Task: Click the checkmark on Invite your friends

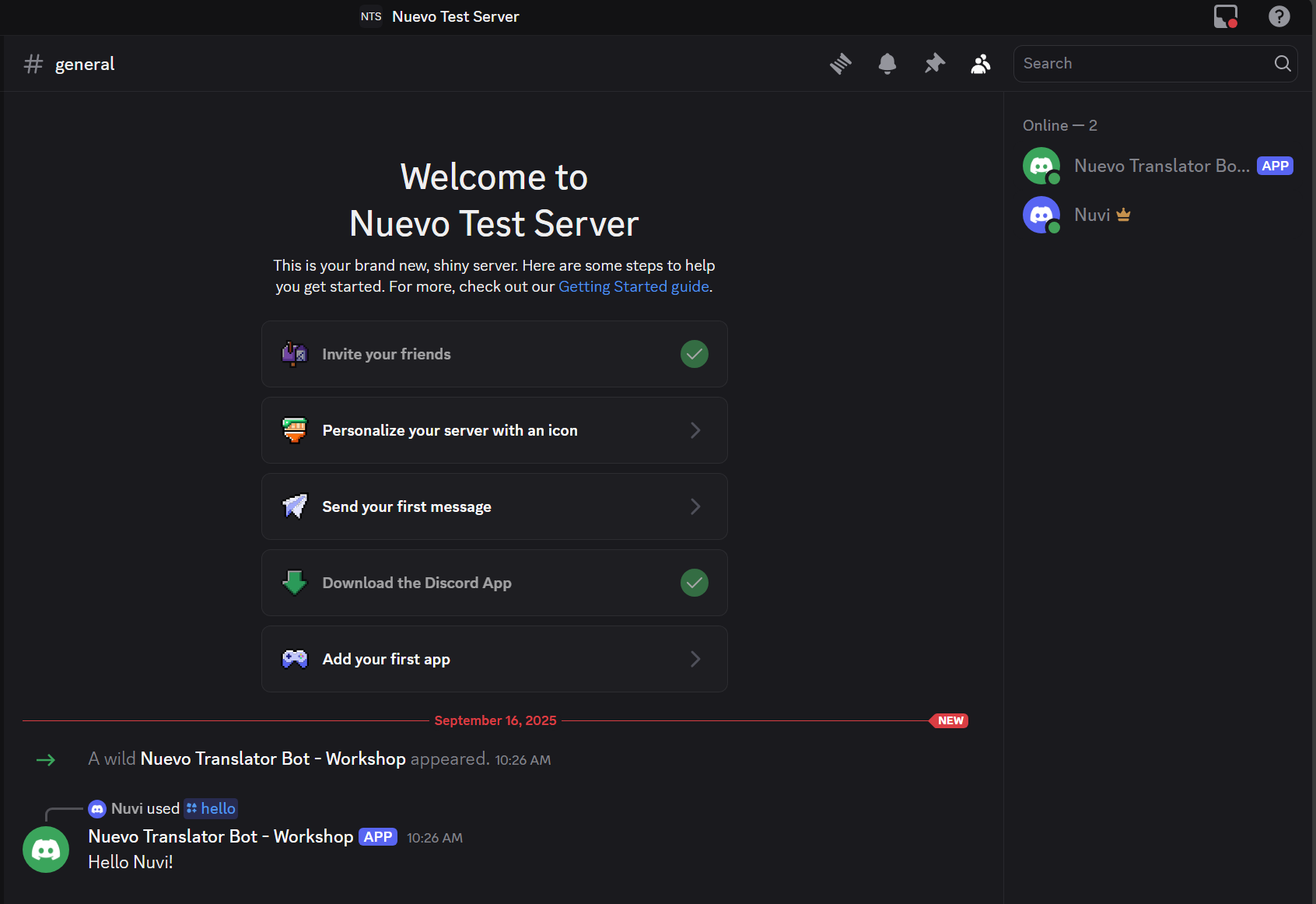Action: pos(695,354)
